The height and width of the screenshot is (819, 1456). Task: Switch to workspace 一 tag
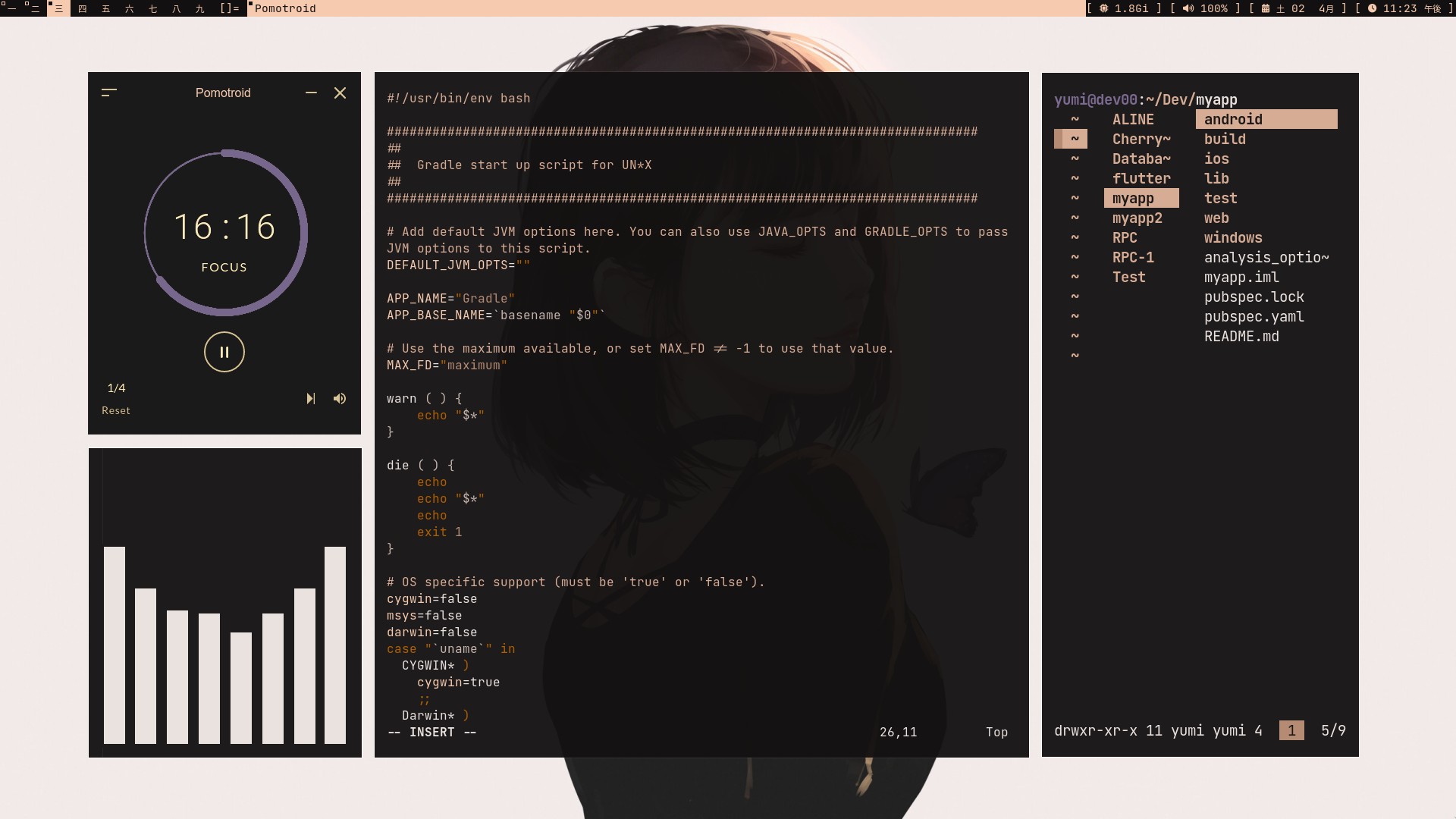point(11,8)
